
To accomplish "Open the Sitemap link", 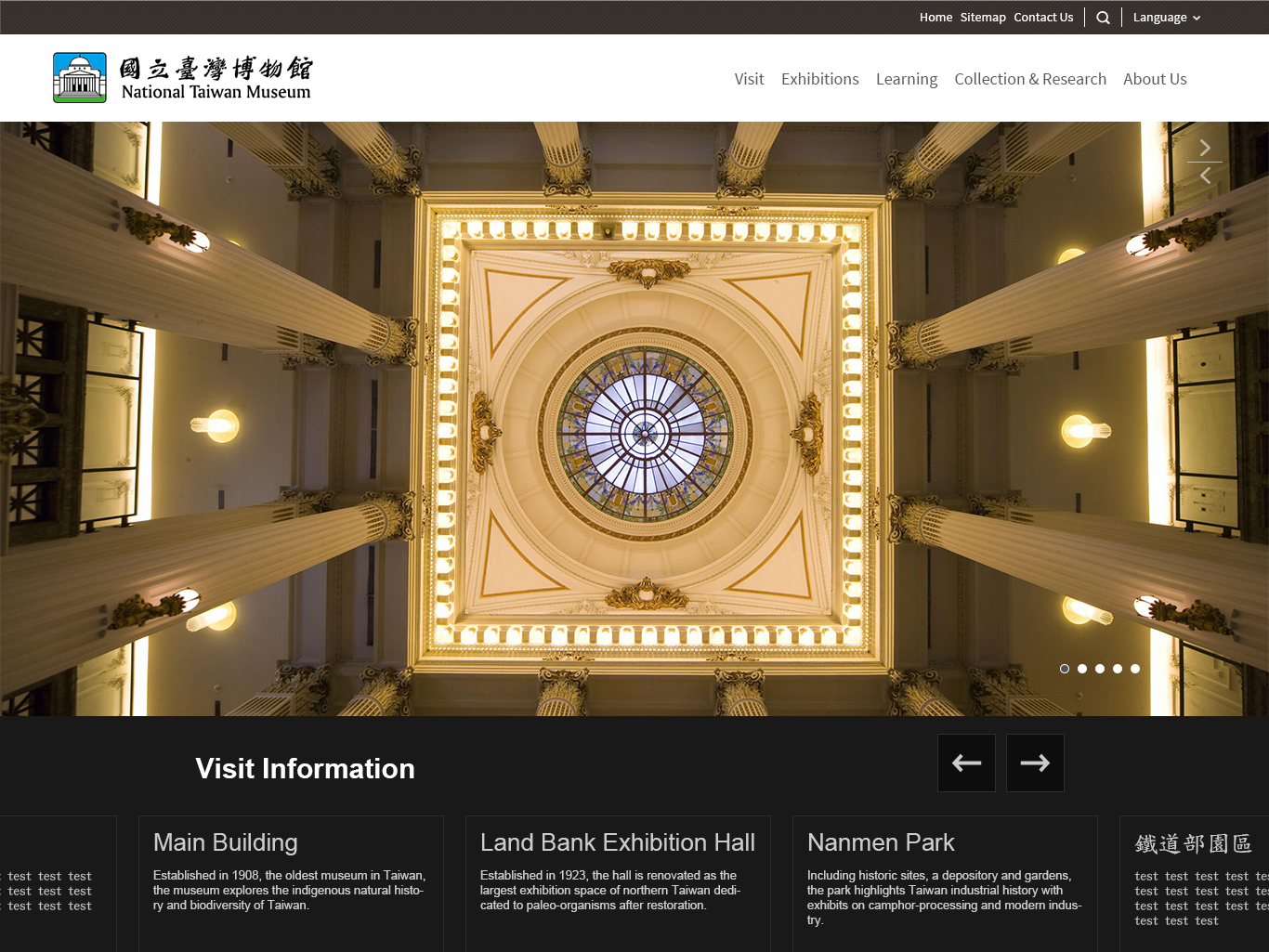I will pos(983,18).
